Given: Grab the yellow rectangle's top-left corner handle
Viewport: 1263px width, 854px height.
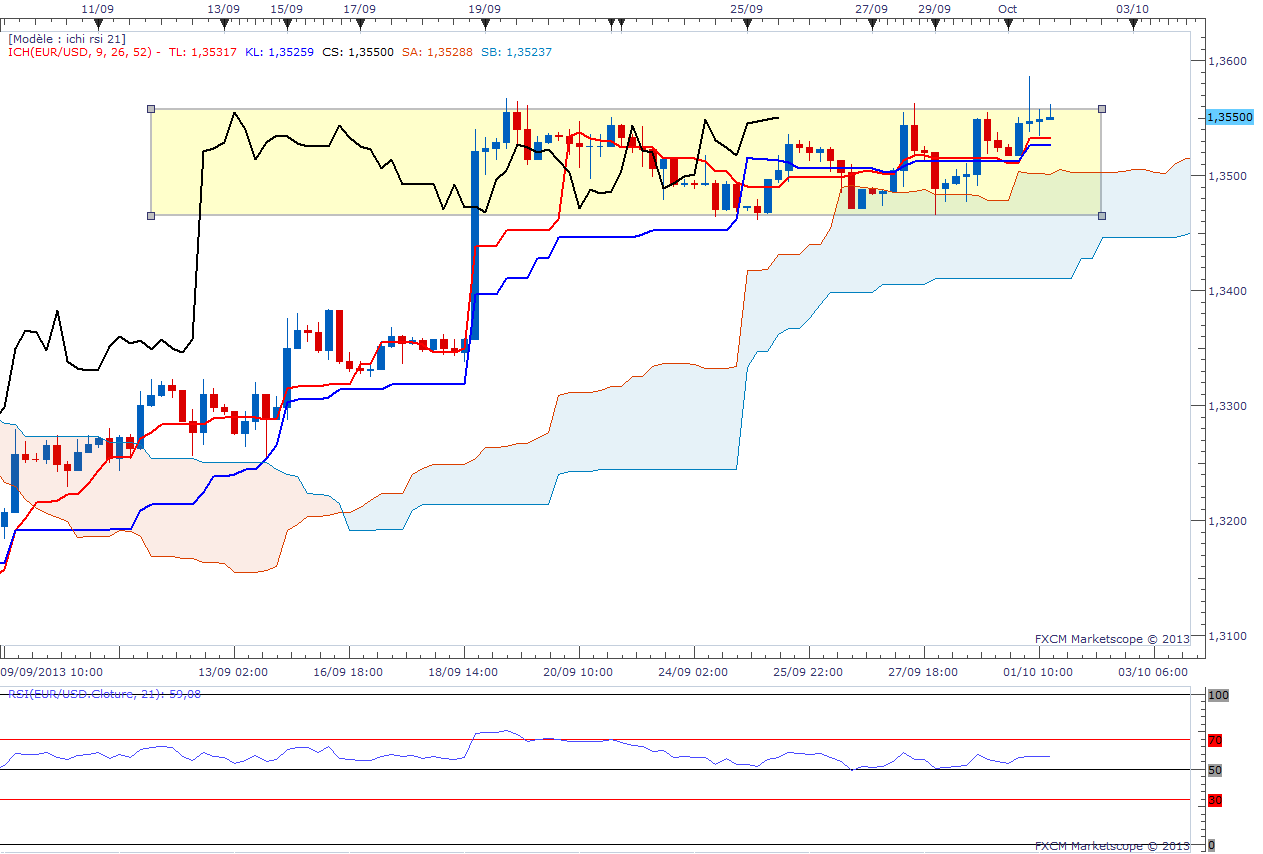Looking at the screenshot, I should click(x=151, y=108).
